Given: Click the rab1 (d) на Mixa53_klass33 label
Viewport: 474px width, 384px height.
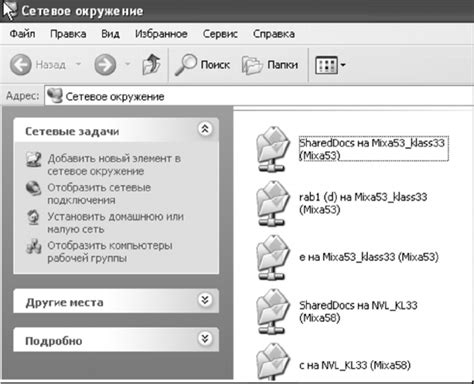Looking at the screenshot, I should [363, 203].
